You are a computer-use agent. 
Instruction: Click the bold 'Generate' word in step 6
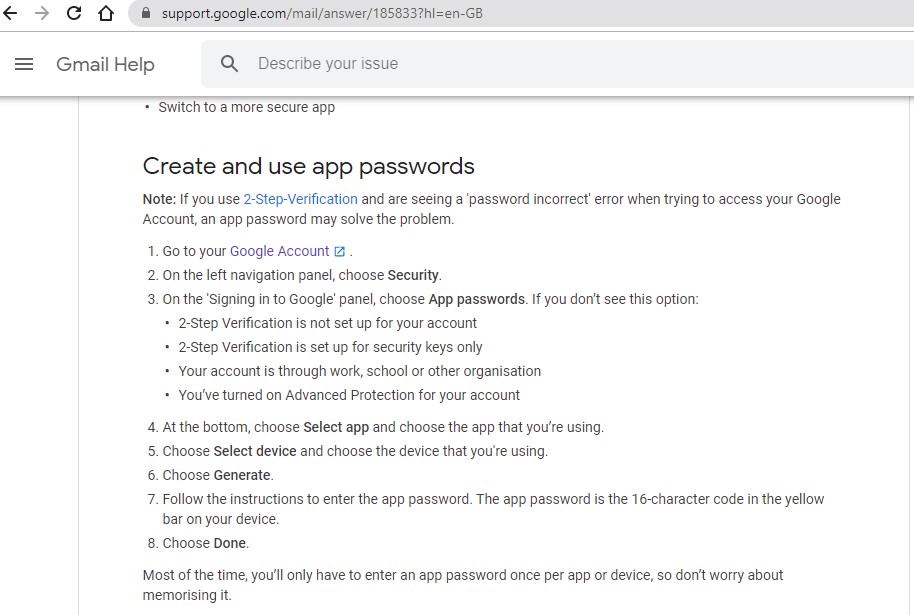(x=242, y=475)
